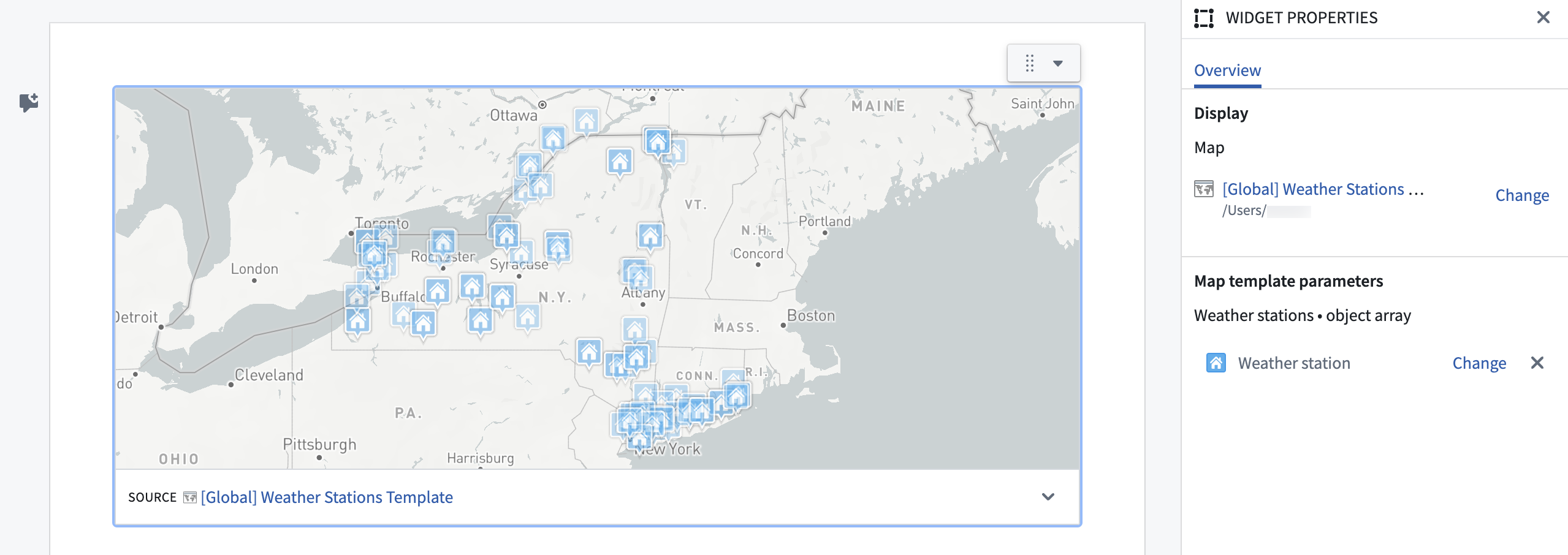The width and height of the screenshot is (1568, 555).
Task: Click the Weather station house icon in parameters
Action: pyautogui.click(x=1216, y=363)
